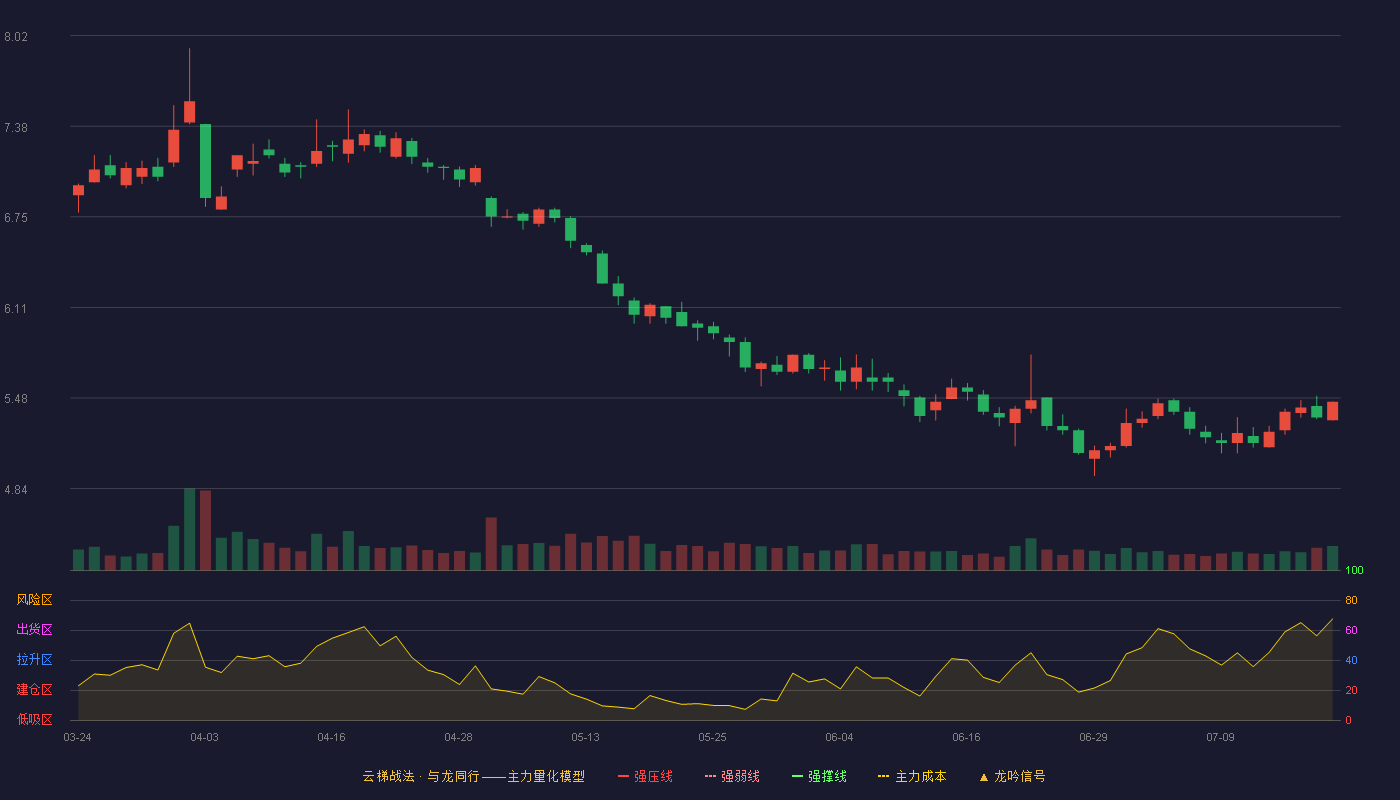Click the 04-16 date label

[x=331, y=737]
